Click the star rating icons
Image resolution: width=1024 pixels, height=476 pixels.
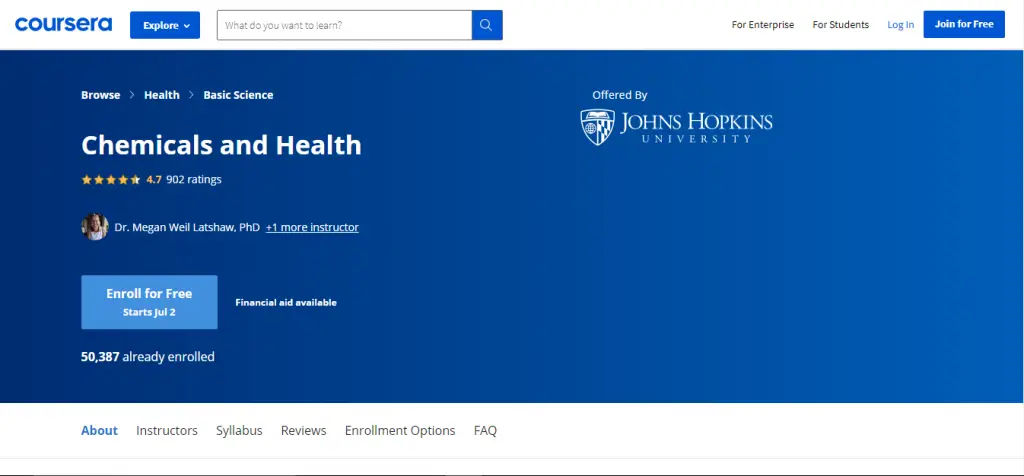[111, 180]
